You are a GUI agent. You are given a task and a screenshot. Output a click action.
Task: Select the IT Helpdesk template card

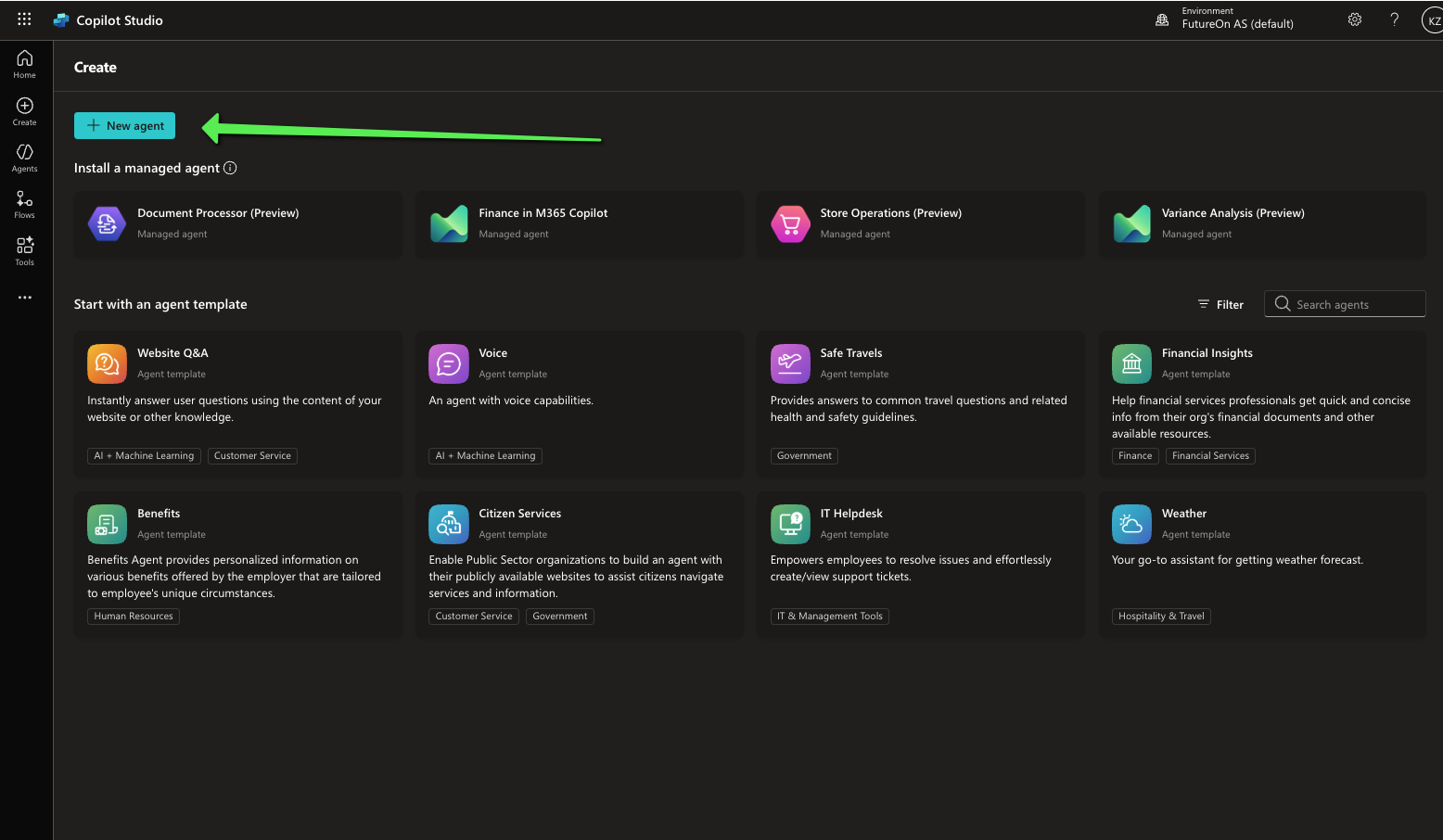(921, 564)
